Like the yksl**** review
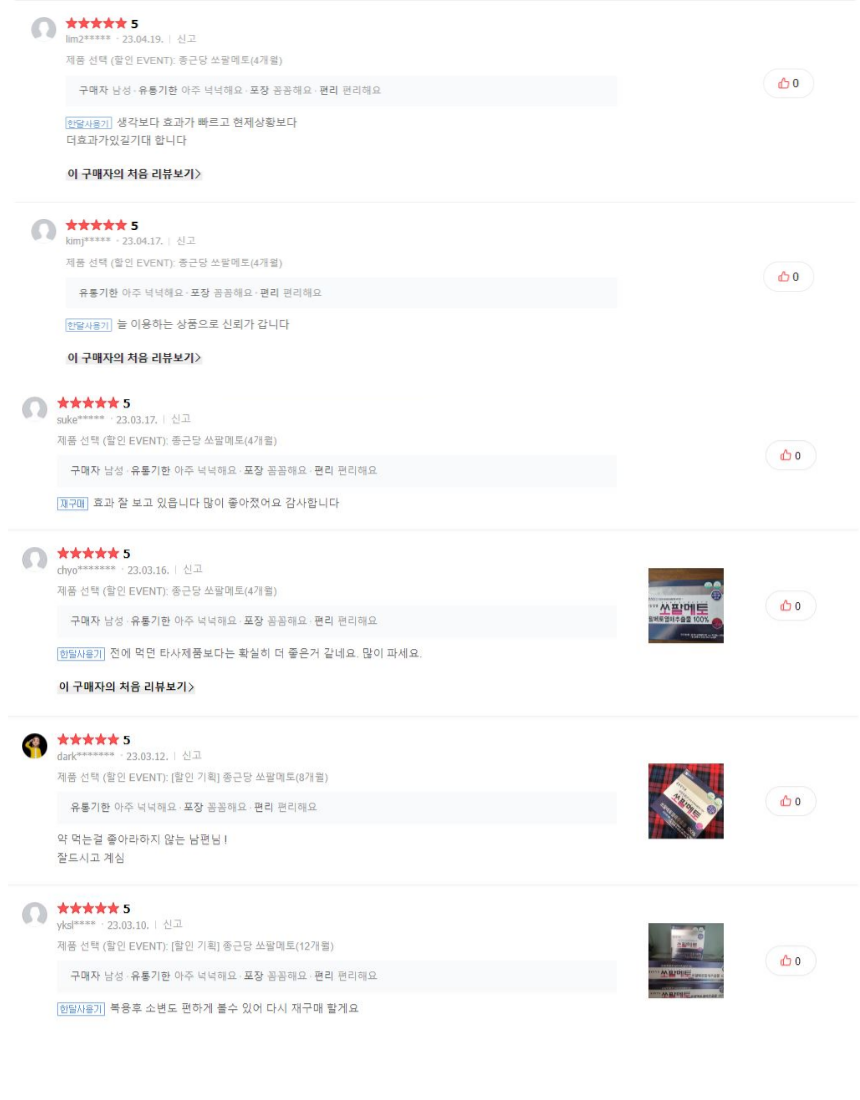This screenshot has width=860, height=1100. pos(791,961)
